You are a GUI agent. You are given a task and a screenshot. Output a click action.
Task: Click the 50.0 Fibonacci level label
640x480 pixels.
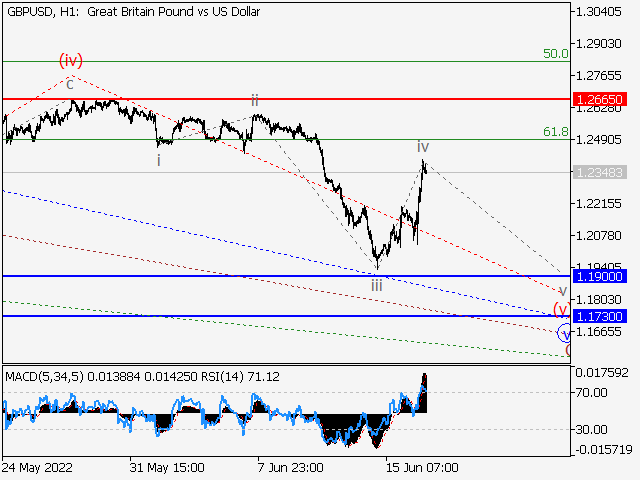pyautogui.click(x=556, y=53)
